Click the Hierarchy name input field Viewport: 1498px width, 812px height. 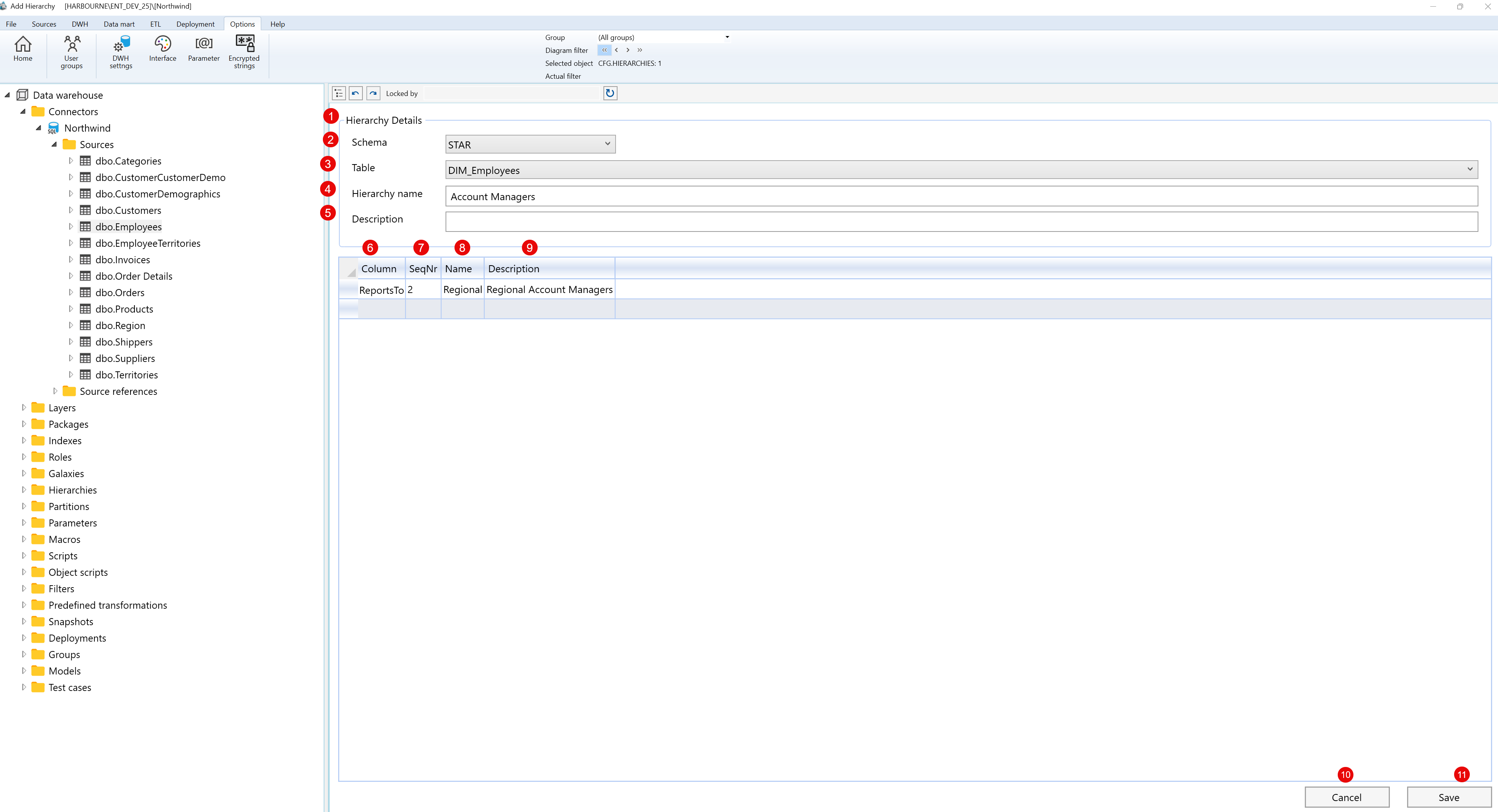[961, 196]
